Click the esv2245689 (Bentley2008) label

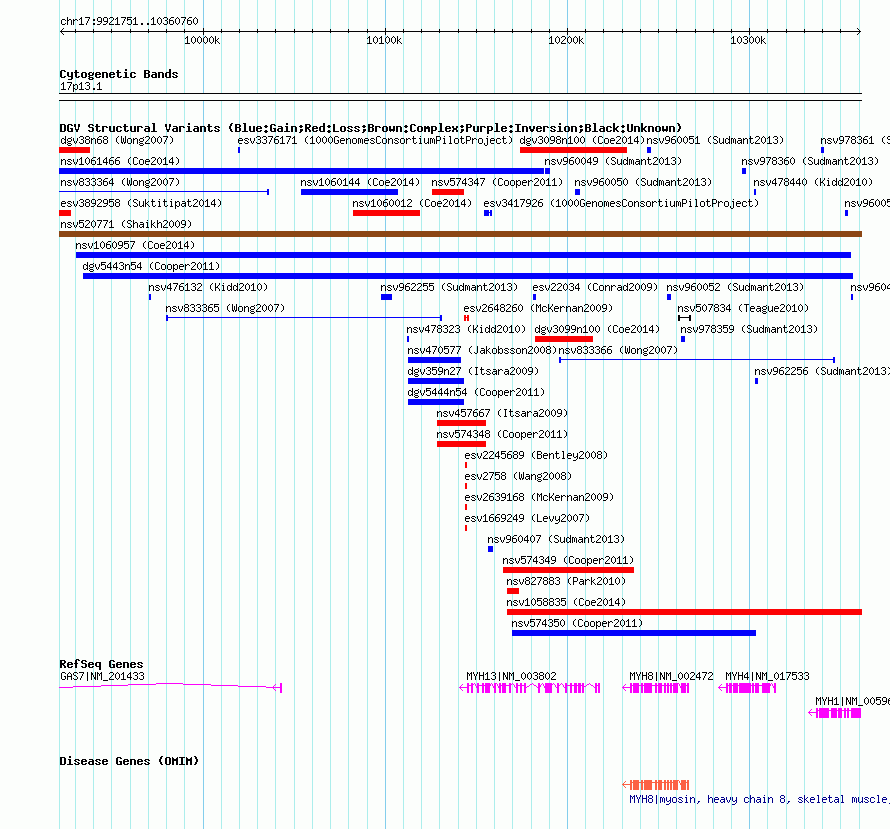point(536,455)
